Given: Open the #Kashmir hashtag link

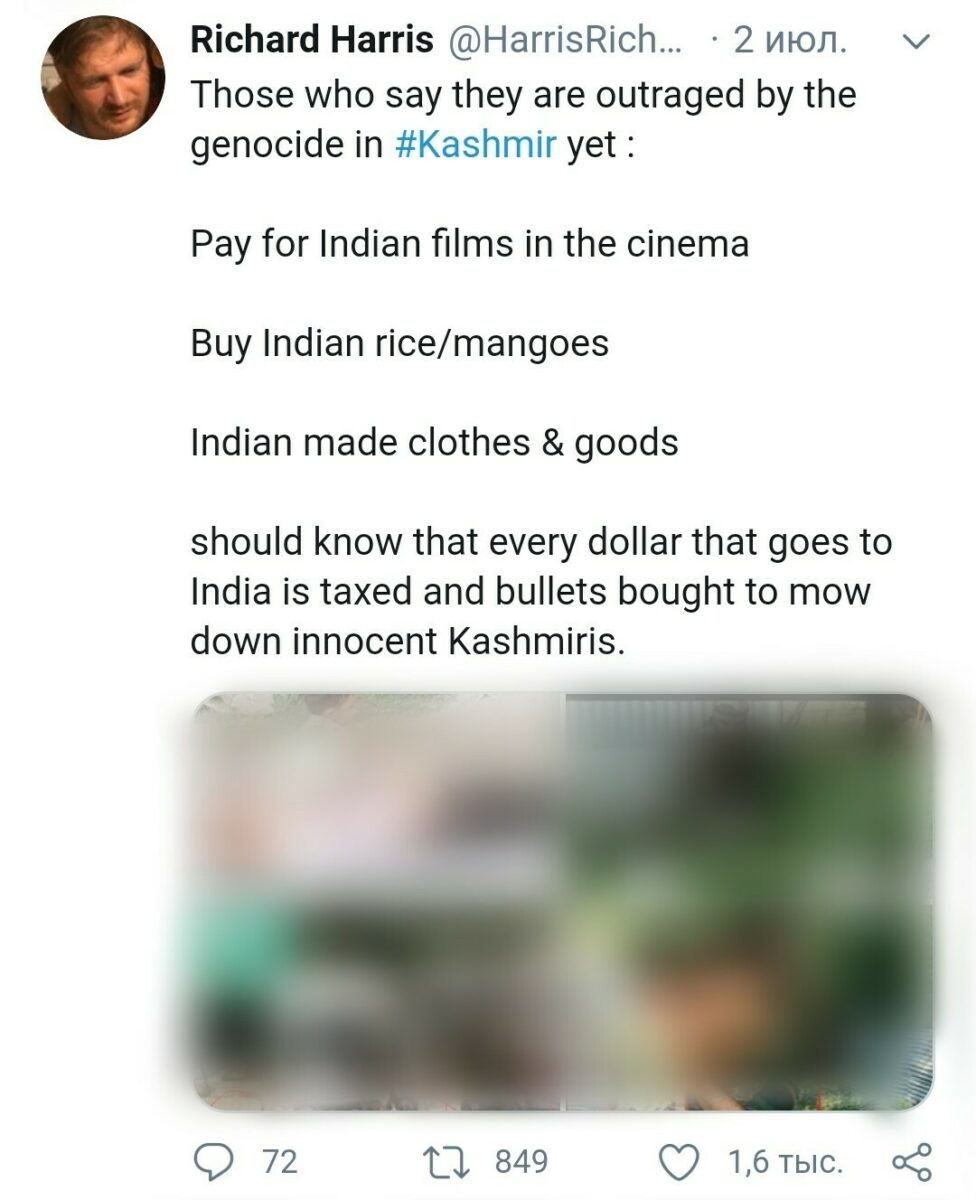Looking at the screenshot, I should tap(476, 144).
